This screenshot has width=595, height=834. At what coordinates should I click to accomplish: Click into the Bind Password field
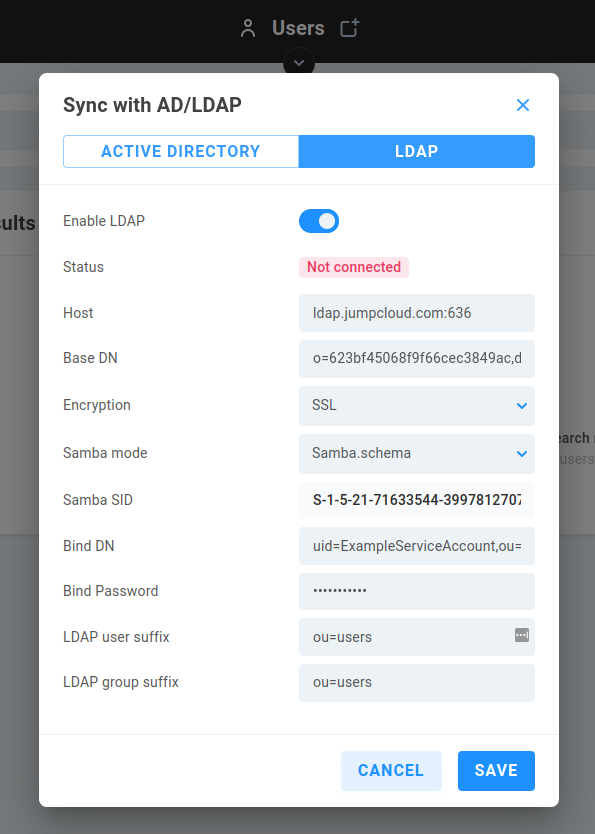coord(417,591)
